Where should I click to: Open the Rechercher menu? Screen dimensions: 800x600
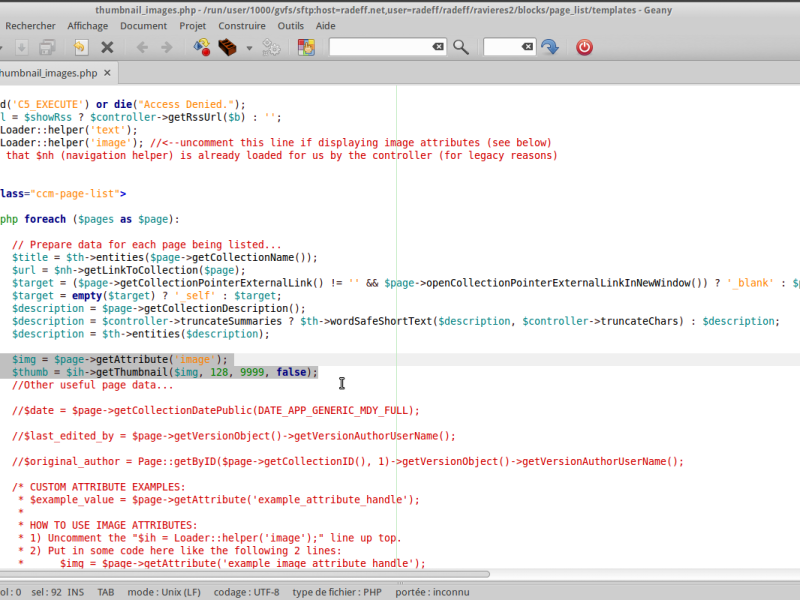pyautogui.click(x=30, y=26)
